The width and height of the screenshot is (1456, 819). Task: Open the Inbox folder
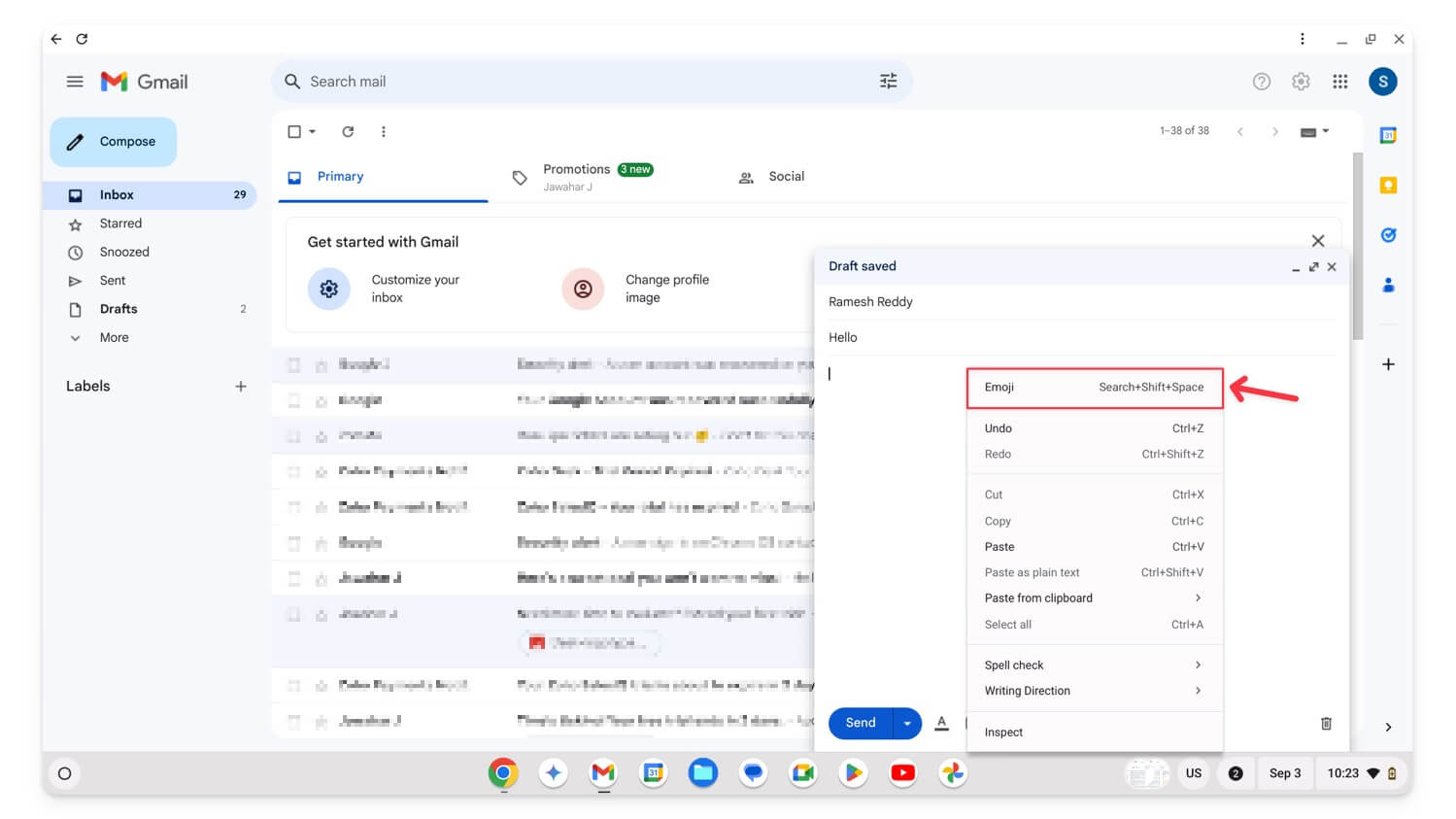point(150,195)
